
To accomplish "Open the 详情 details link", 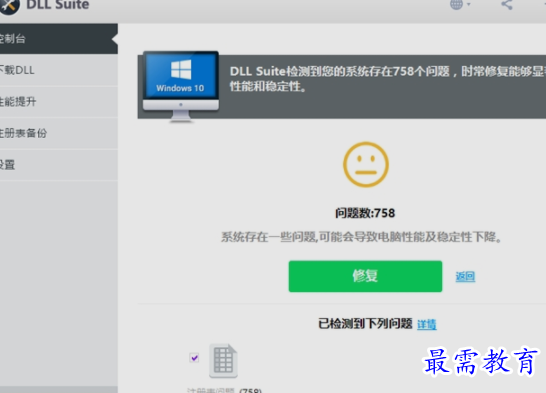I will point(427,324).
